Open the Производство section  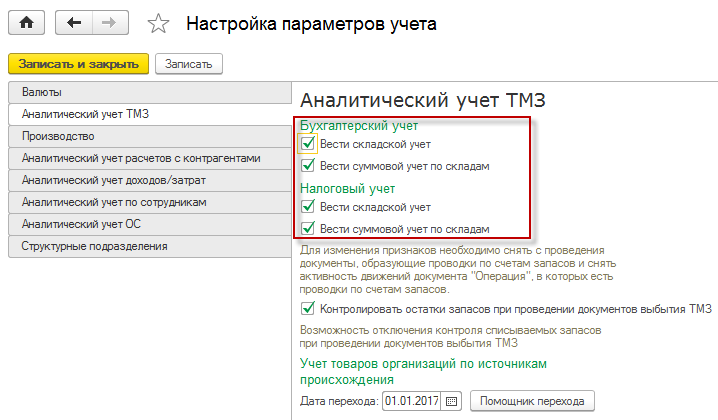coord(148,136)
